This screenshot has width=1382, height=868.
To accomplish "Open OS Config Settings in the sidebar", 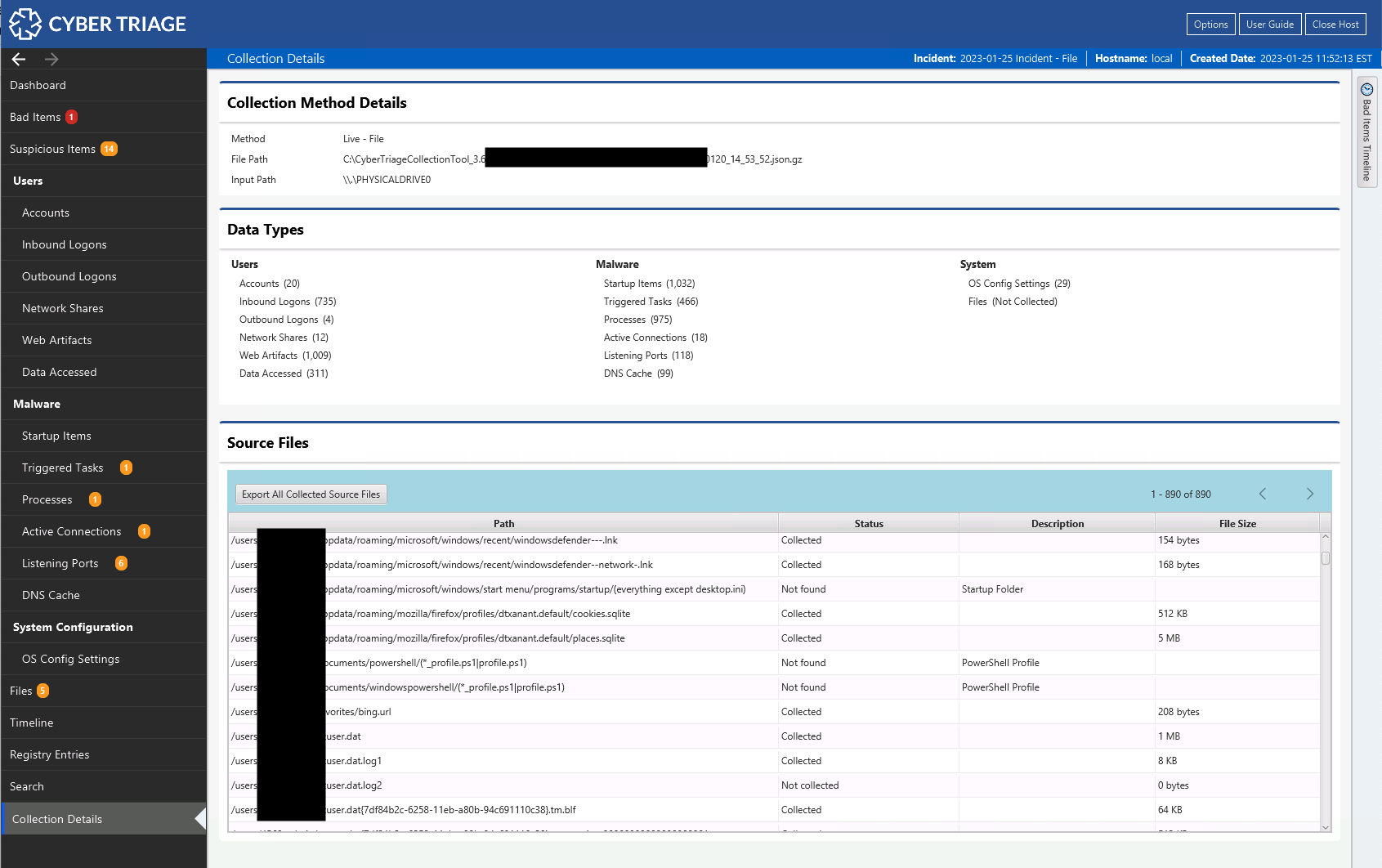I will coord(104,659).
